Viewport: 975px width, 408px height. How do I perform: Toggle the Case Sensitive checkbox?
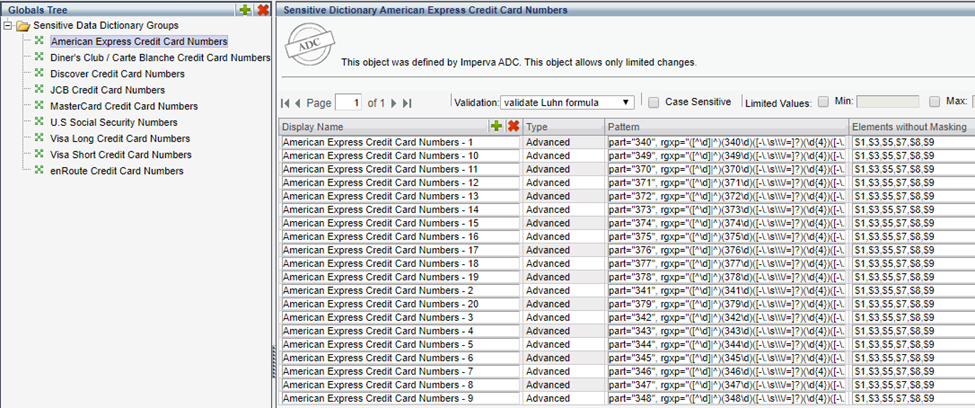(653, 102)
